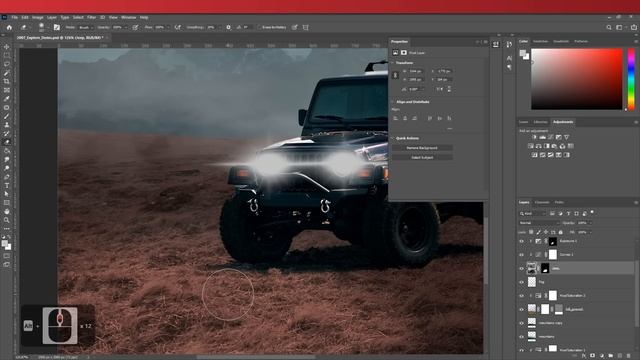The width and height of the screenshot is (640, 360).
Task: Click the pixel layer mask icon in Properties
Action: point(404,53)
